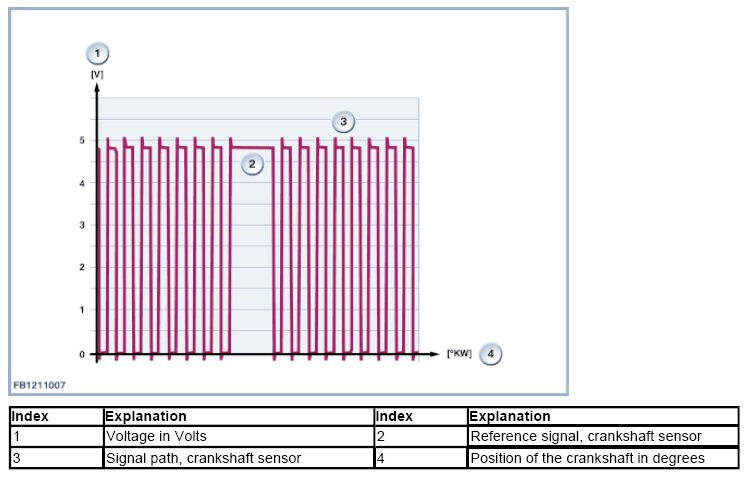Select the 1 volt tick label

click(x=83, y=311)
